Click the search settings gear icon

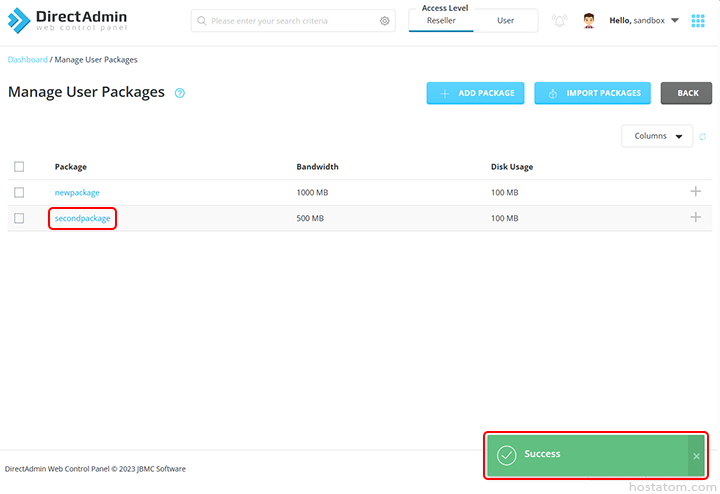pos(385,21)
